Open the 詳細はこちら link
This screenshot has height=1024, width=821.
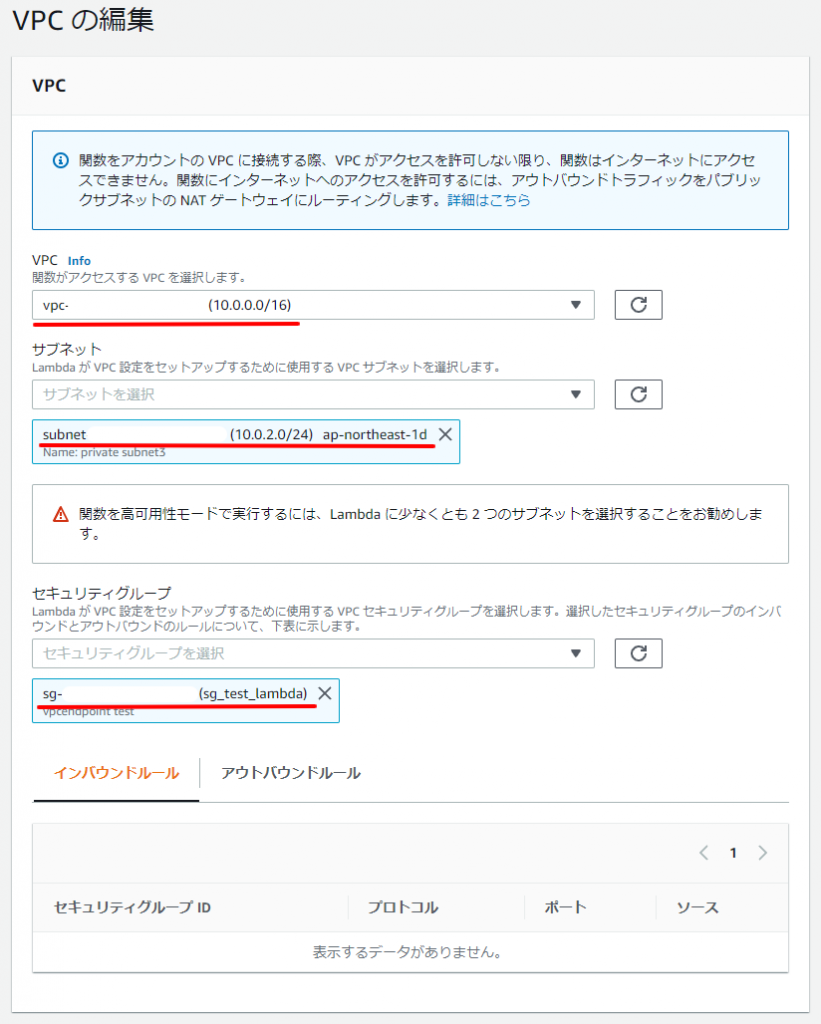pyautogui.click(x=489, y=200)
